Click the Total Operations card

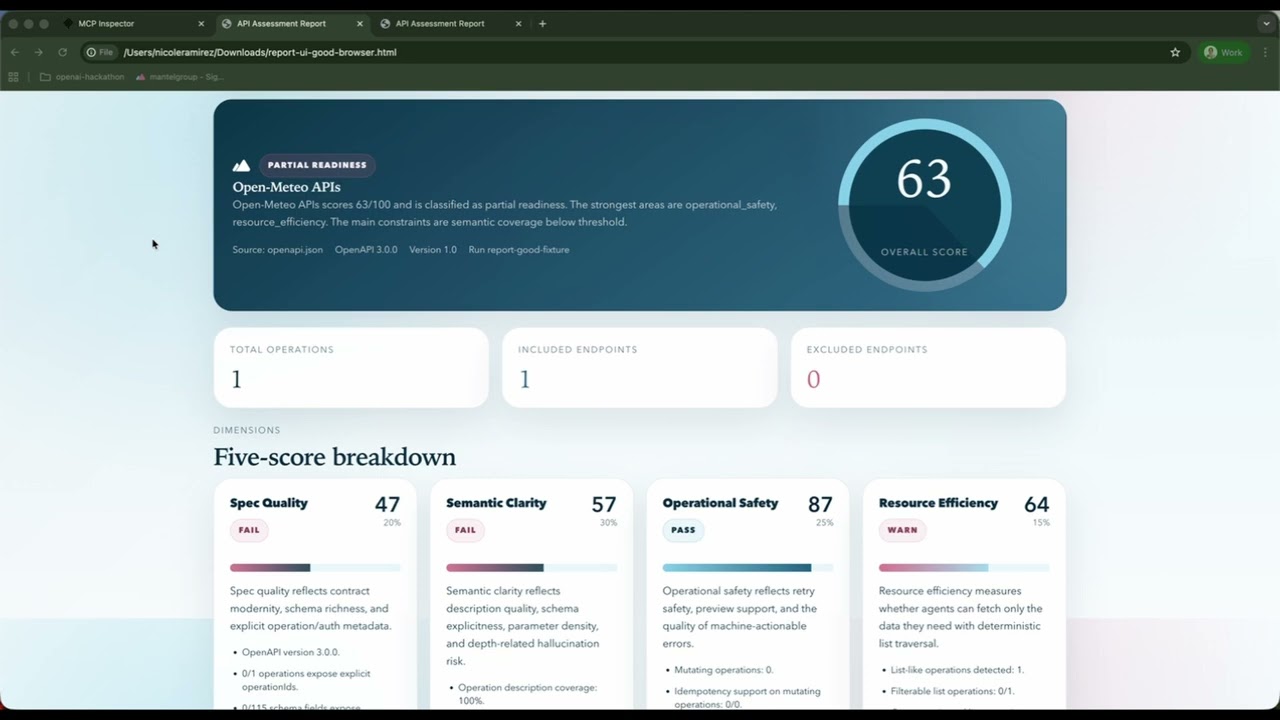click(x=351, y=367)
